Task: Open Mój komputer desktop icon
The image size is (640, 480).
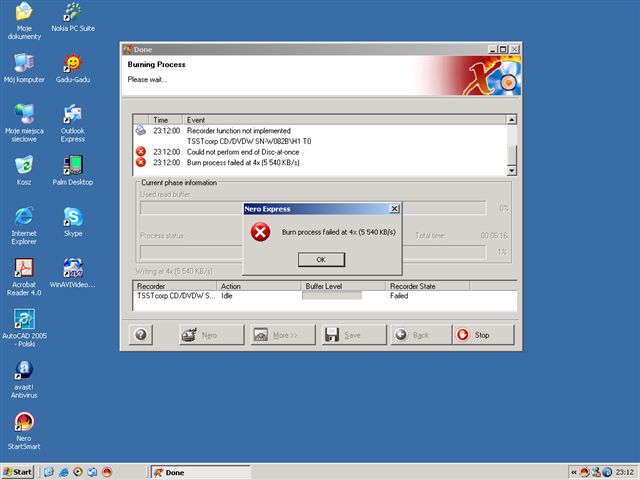Action: click(x=24, y=68)
